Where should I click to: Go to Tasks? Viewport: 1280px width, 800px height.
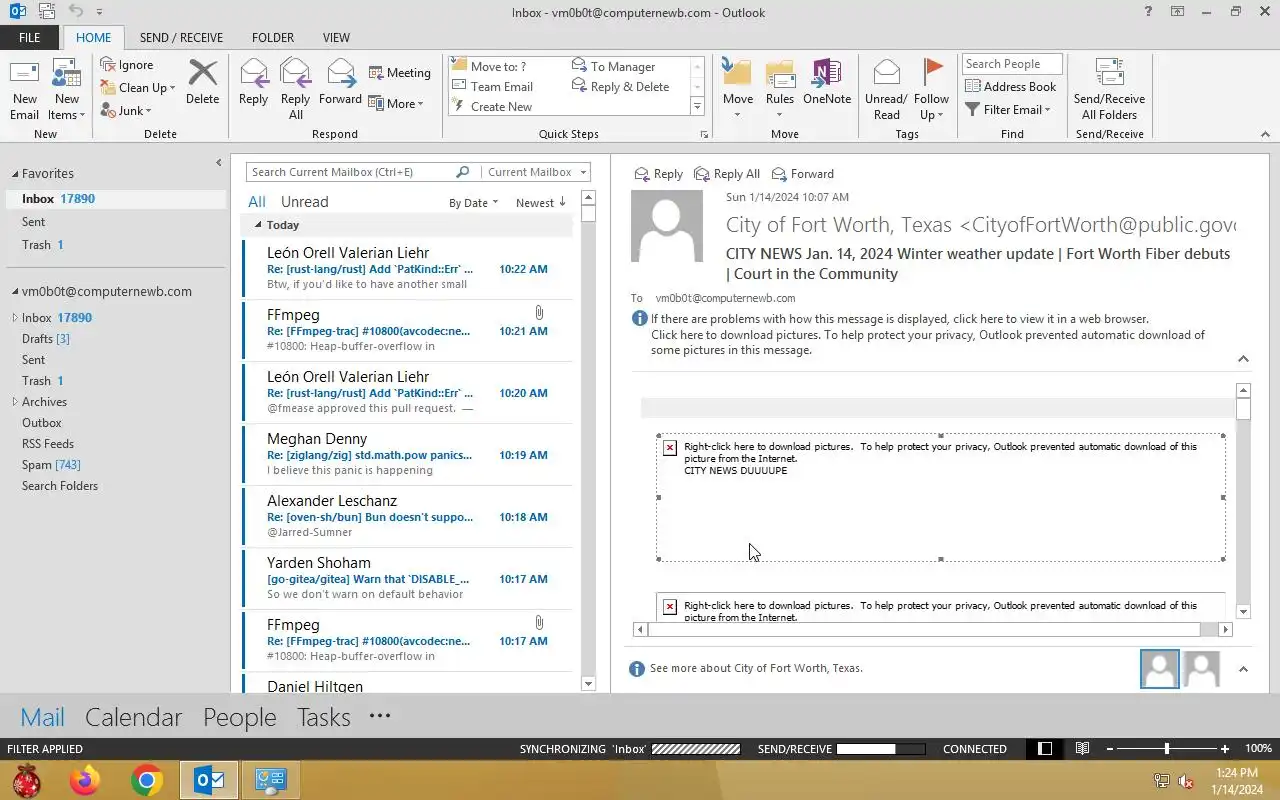tap(323, 717)
